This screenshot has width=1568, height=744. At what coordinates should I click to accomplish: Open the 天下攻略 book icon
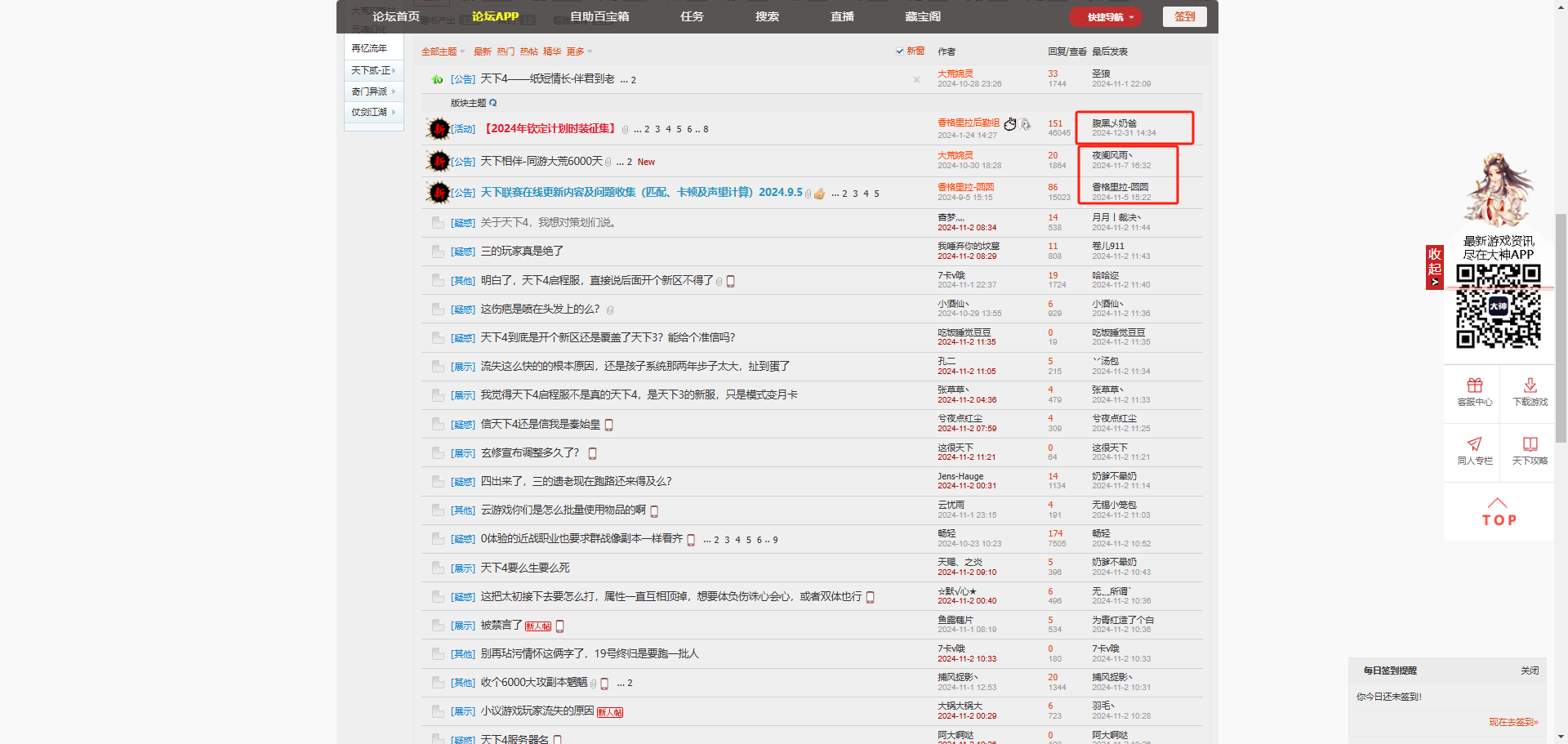tap(1530, 443)
